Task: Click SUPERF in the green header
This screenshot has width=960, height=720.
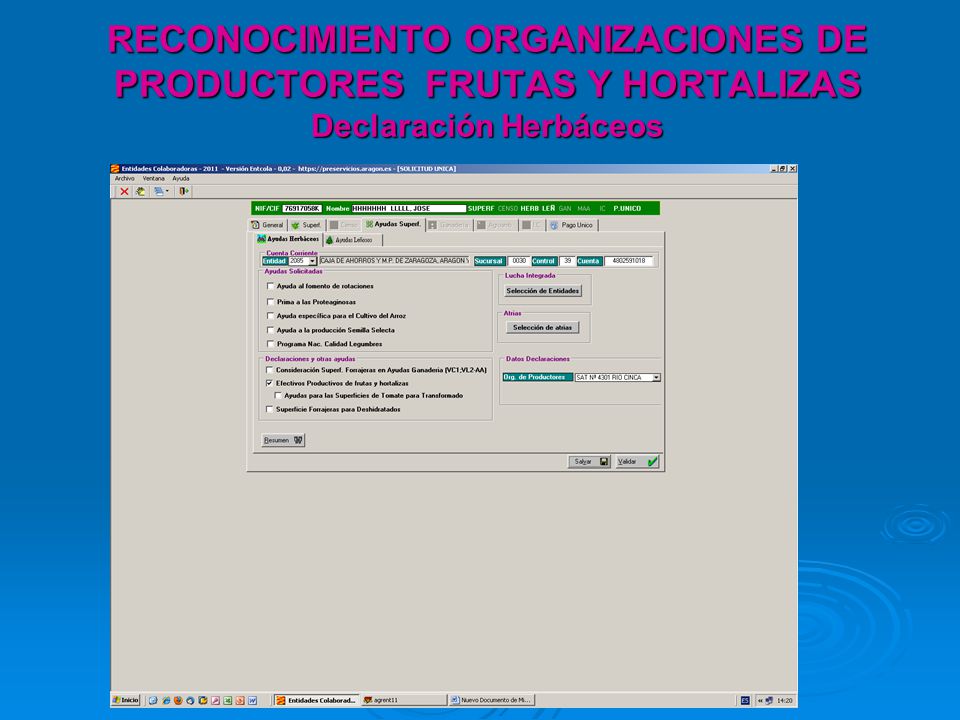Action: click(x=481, y=209)
